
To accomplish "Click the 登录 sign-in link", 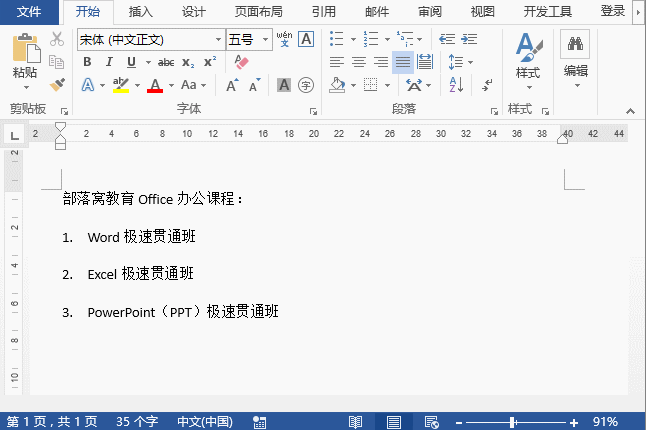I will click(x=612, y=11).
